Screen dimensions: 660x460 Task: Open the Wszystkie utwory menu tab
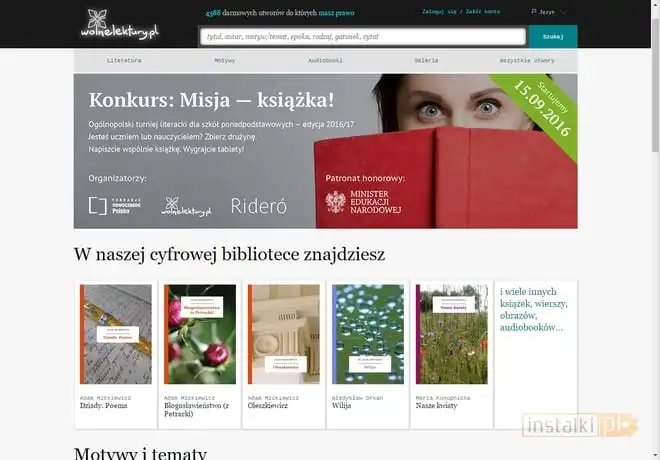pos(527,60)
